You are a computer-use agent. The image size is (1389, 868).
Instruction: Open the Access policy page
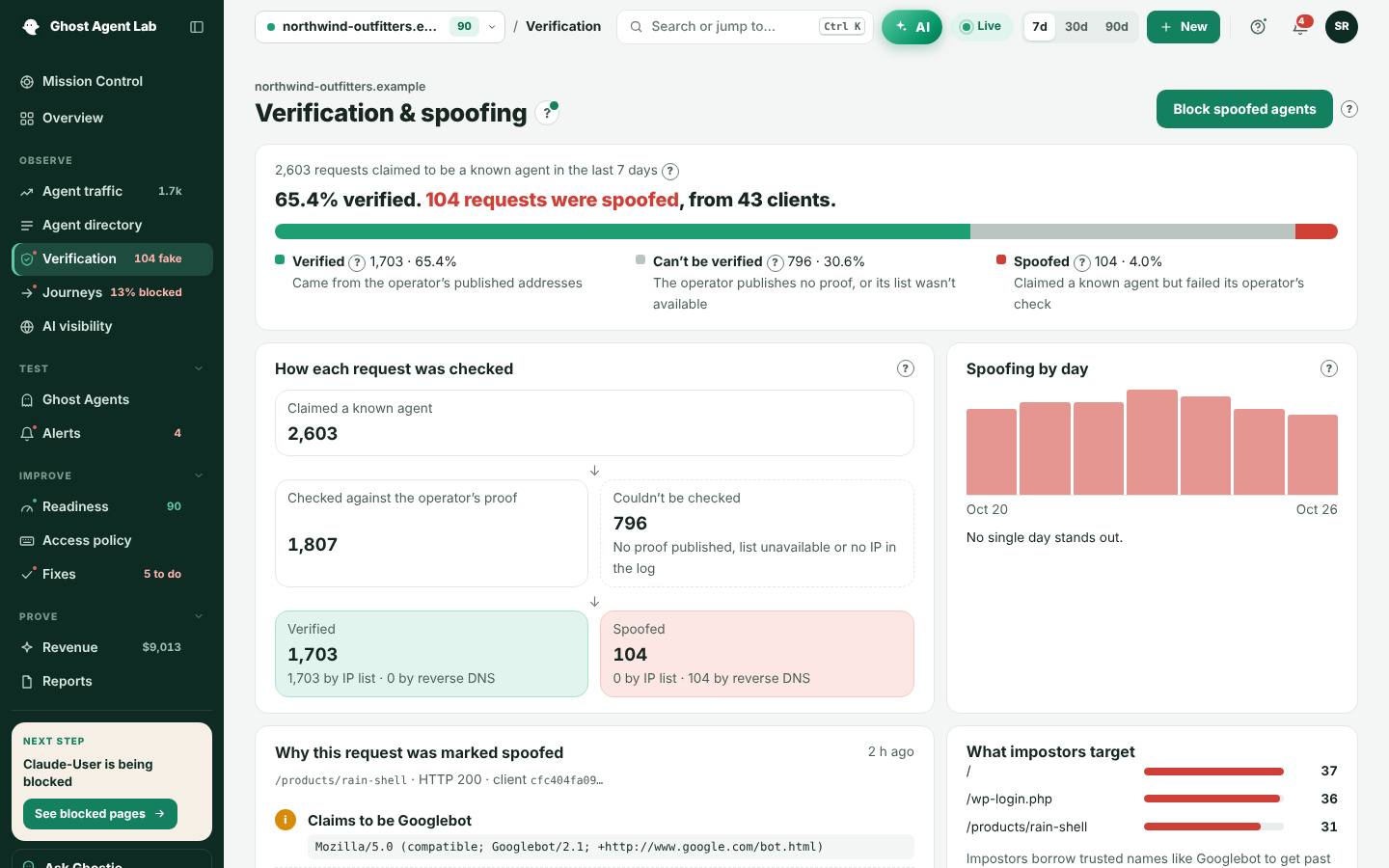point(112,540)
